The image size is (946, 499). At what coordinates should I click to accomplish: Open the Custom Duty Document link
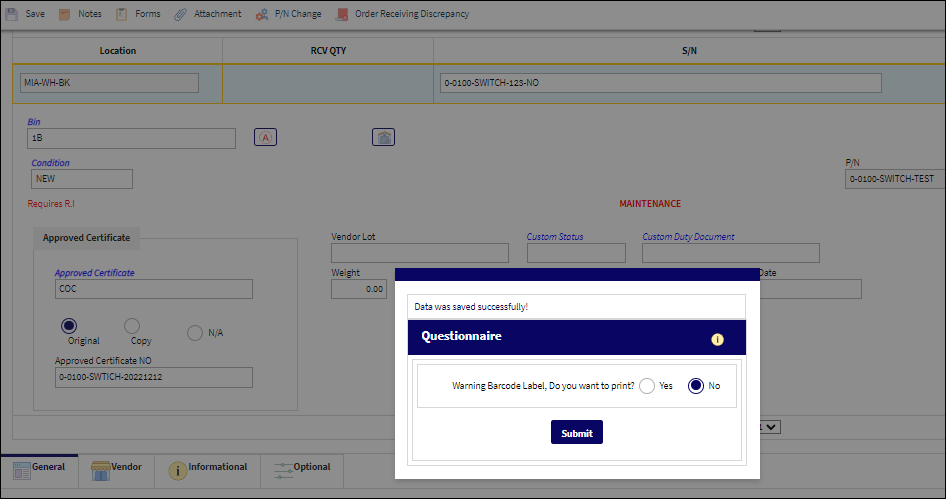pyautogui.click(x=688, y=237)
